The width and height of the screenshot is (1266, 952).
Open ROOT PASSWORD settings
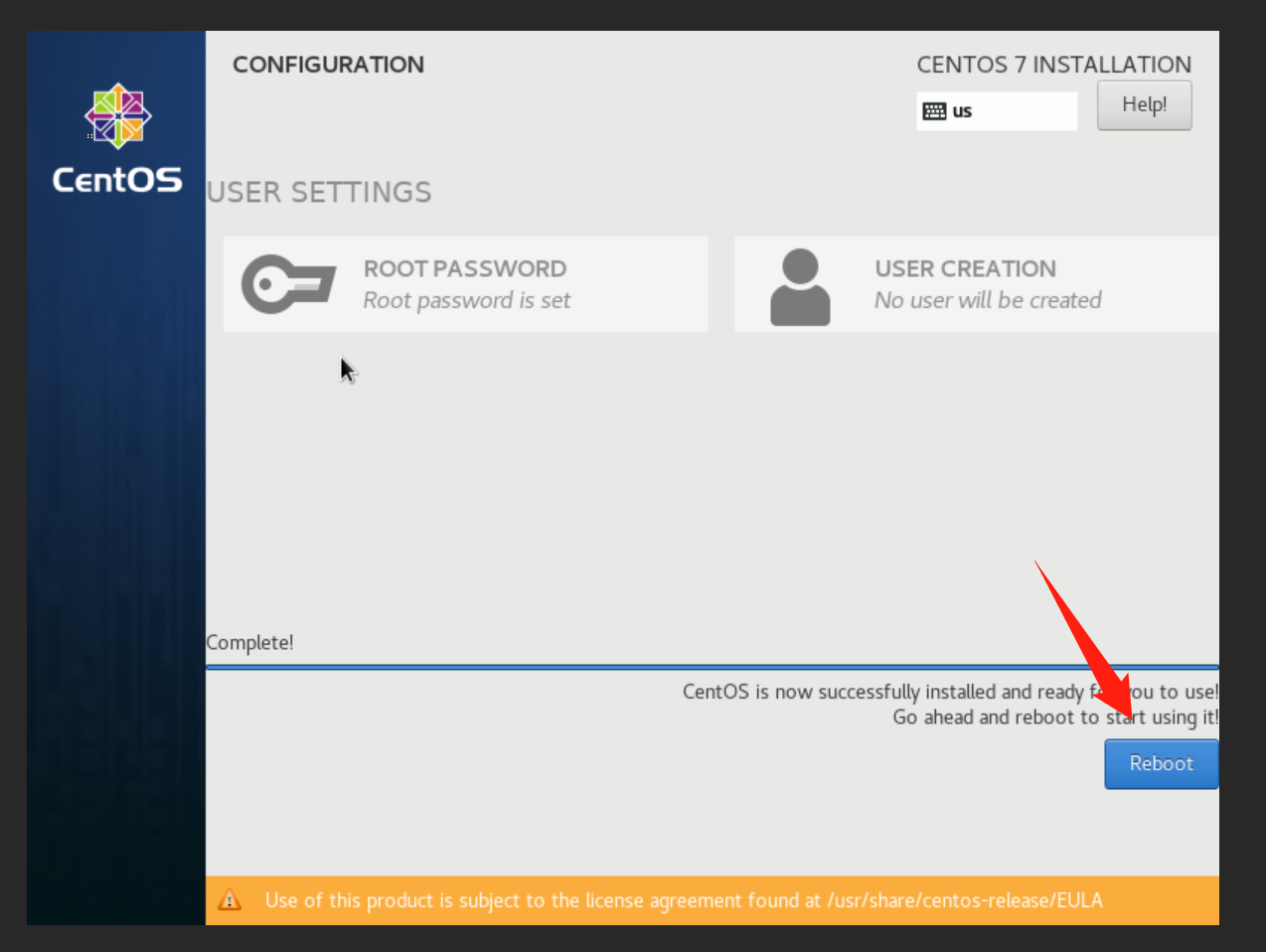point(466,284)
